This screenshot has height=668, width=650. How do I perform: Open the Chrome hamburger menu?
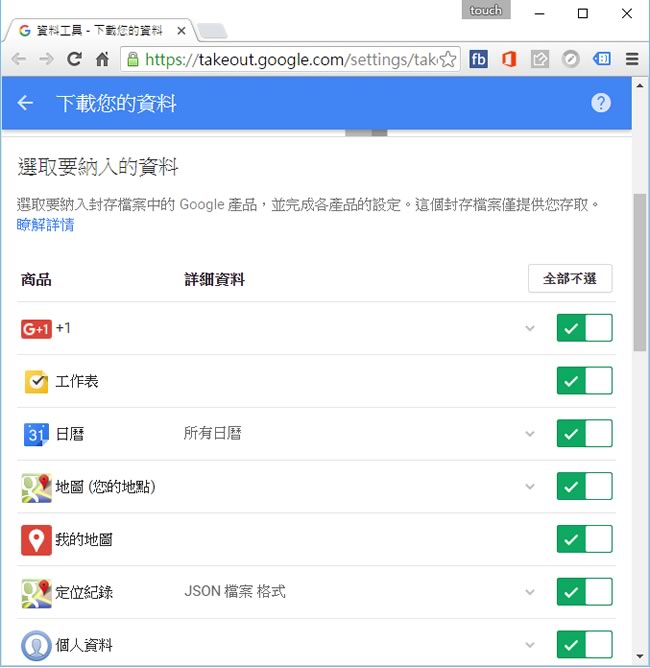pyautogui.click(x=632, y=59)
